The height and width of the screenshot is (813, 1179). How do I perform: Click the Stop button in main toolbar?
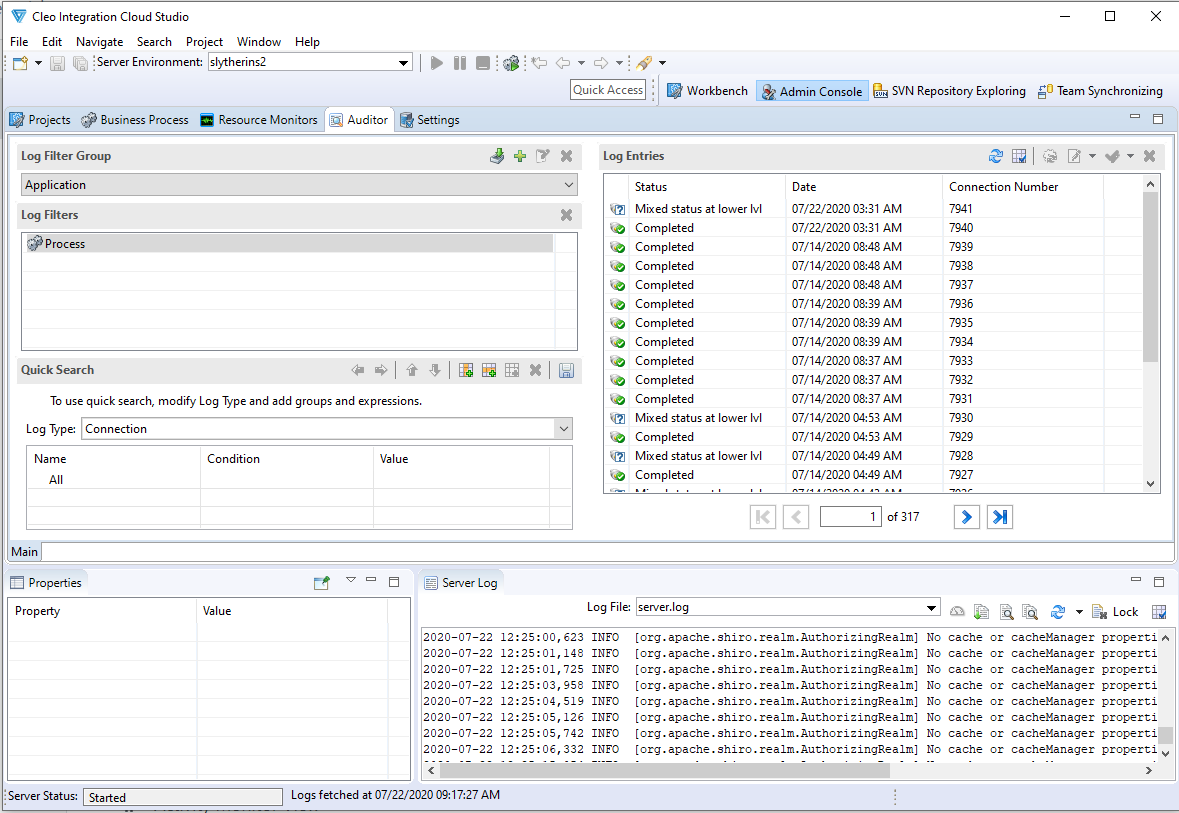(483, 63)
